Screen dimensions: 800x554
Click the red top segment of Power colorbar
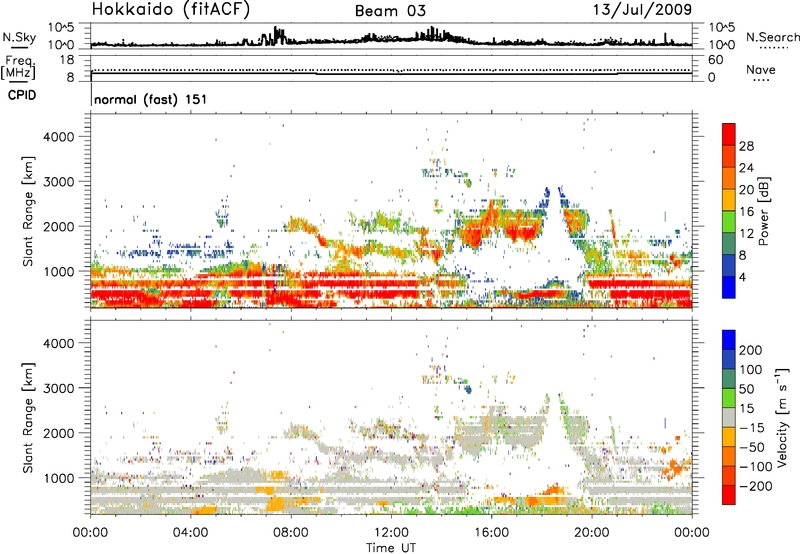point(729,135)
